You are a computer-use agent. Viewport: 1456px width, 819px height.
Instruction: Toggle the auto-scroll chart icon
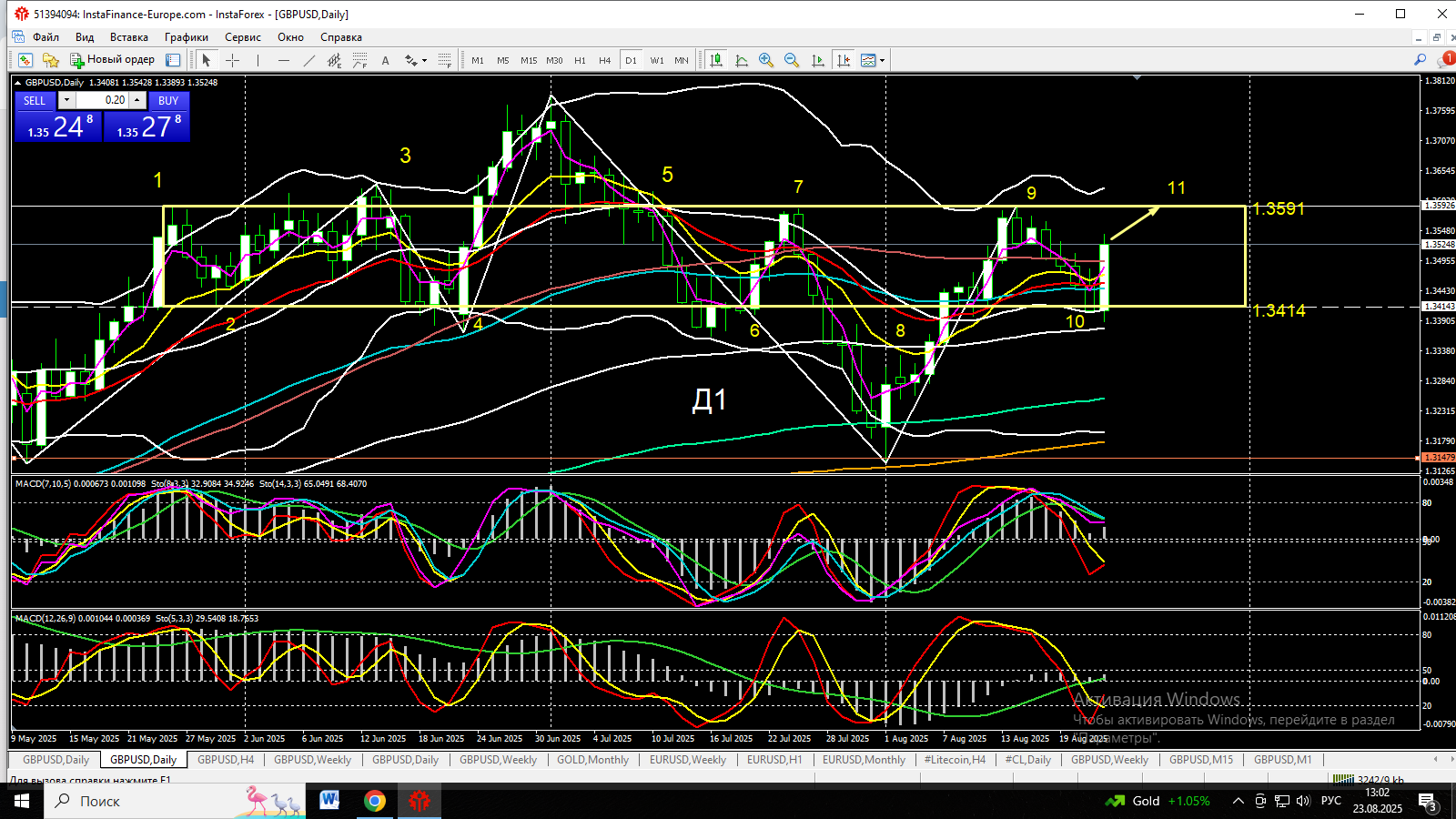point(817,60)
